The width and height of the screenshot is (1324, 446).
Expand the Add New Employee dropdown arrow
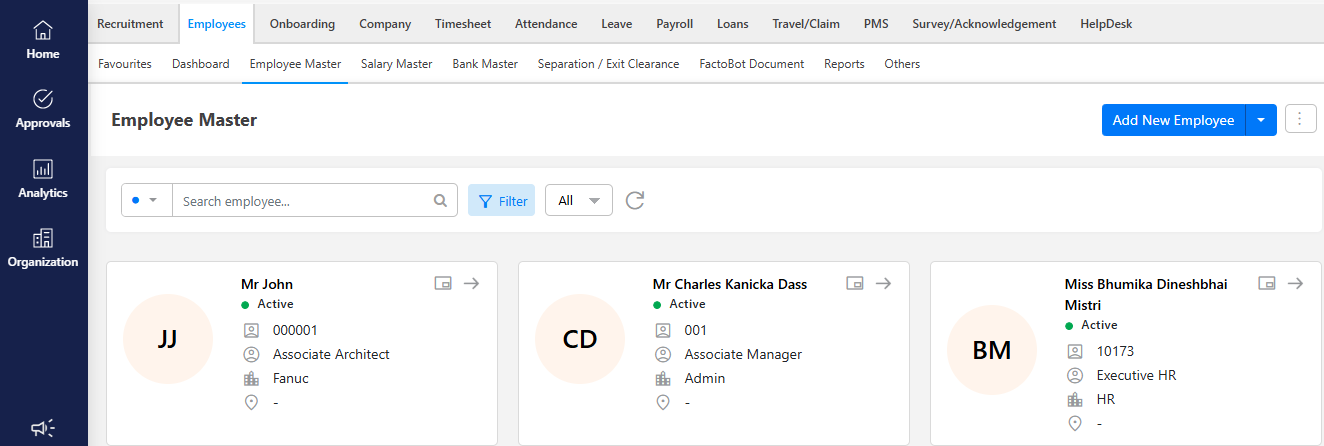[x=1261, y=120]
